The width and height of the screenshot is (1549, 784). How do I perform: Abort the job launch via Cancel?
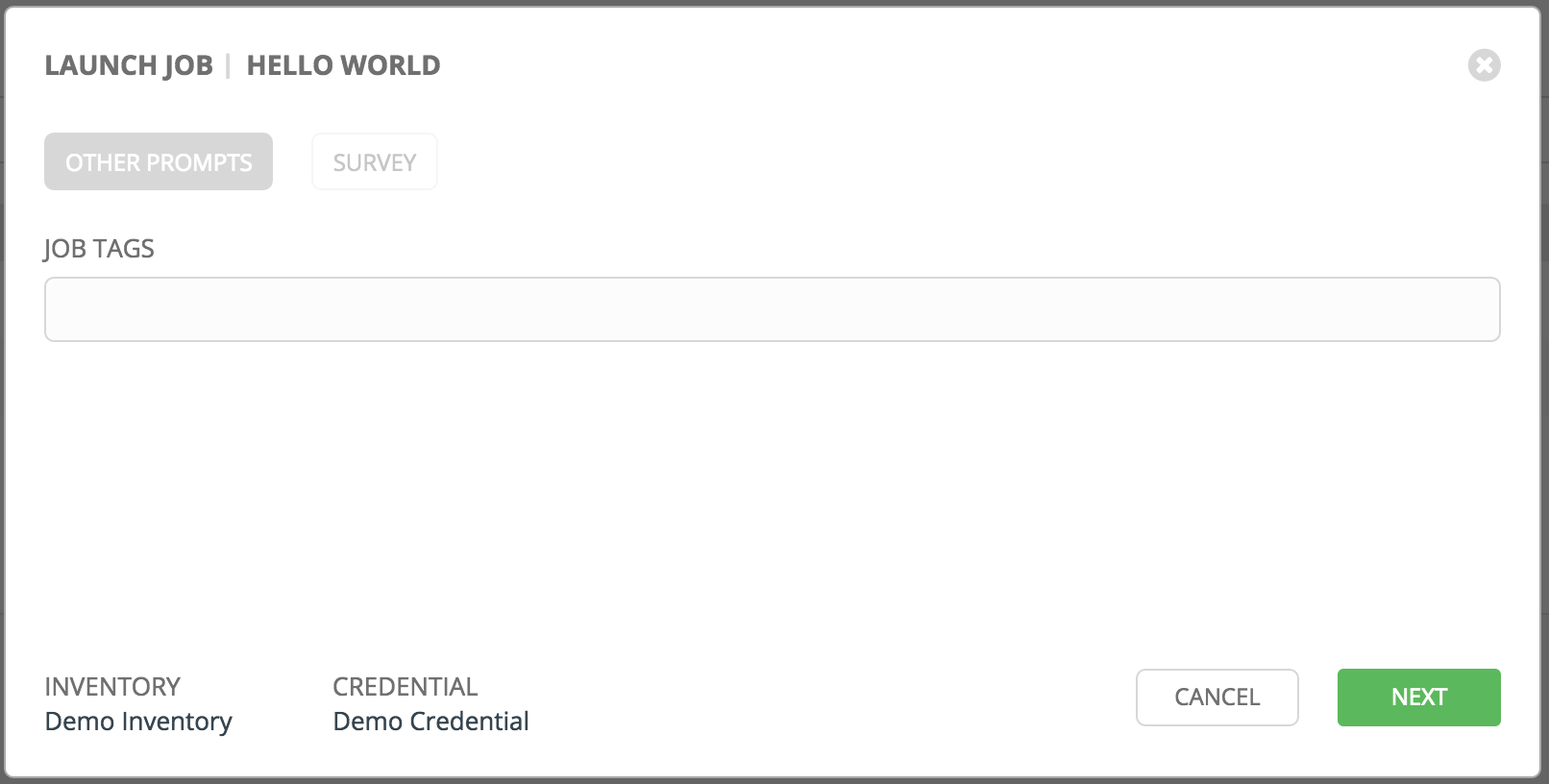click(x=1217, y=697)
